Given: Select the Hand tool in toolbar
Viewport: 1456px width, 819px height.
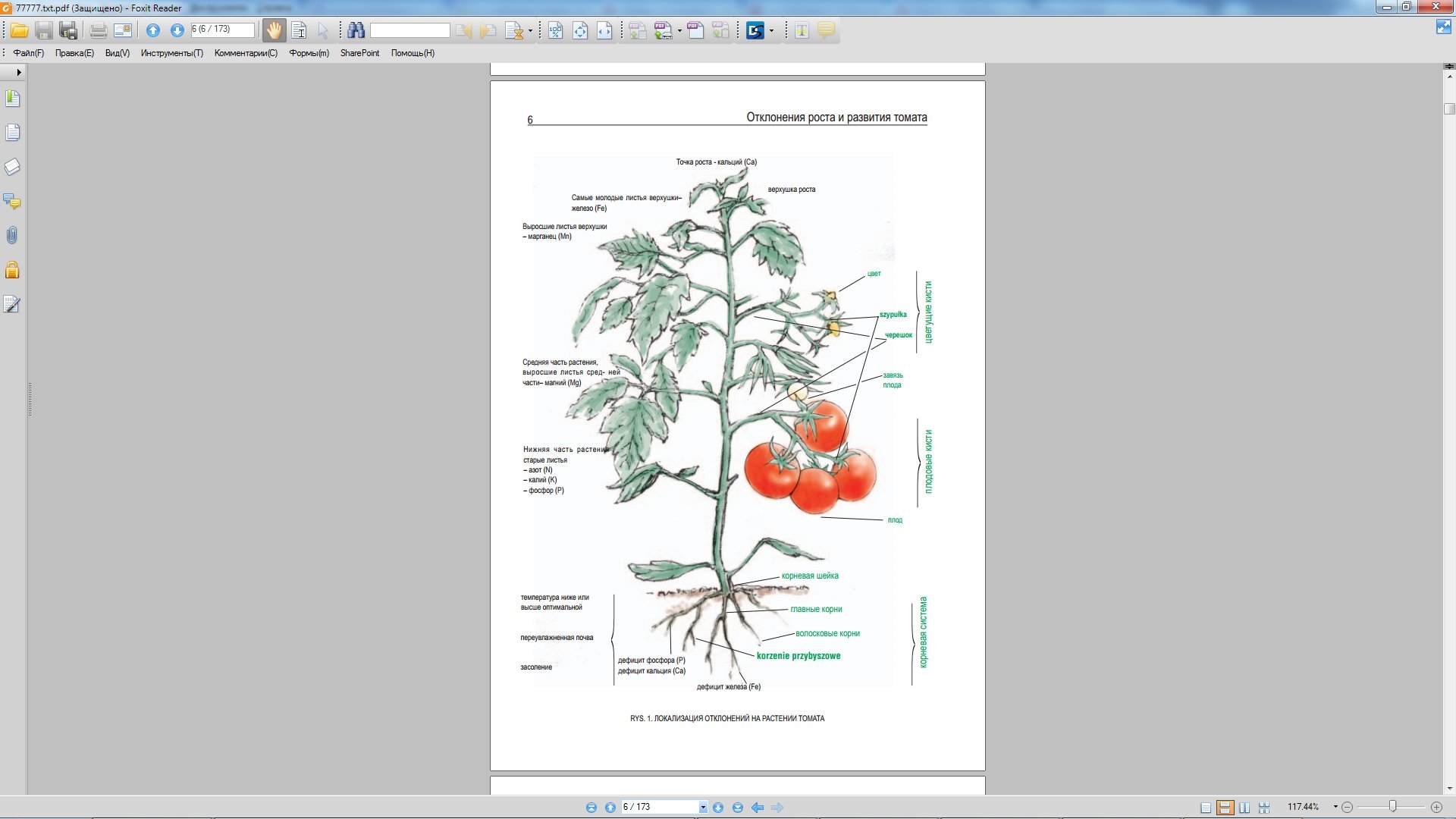Looking at the screenshot, I should click(x=274, y=30).
